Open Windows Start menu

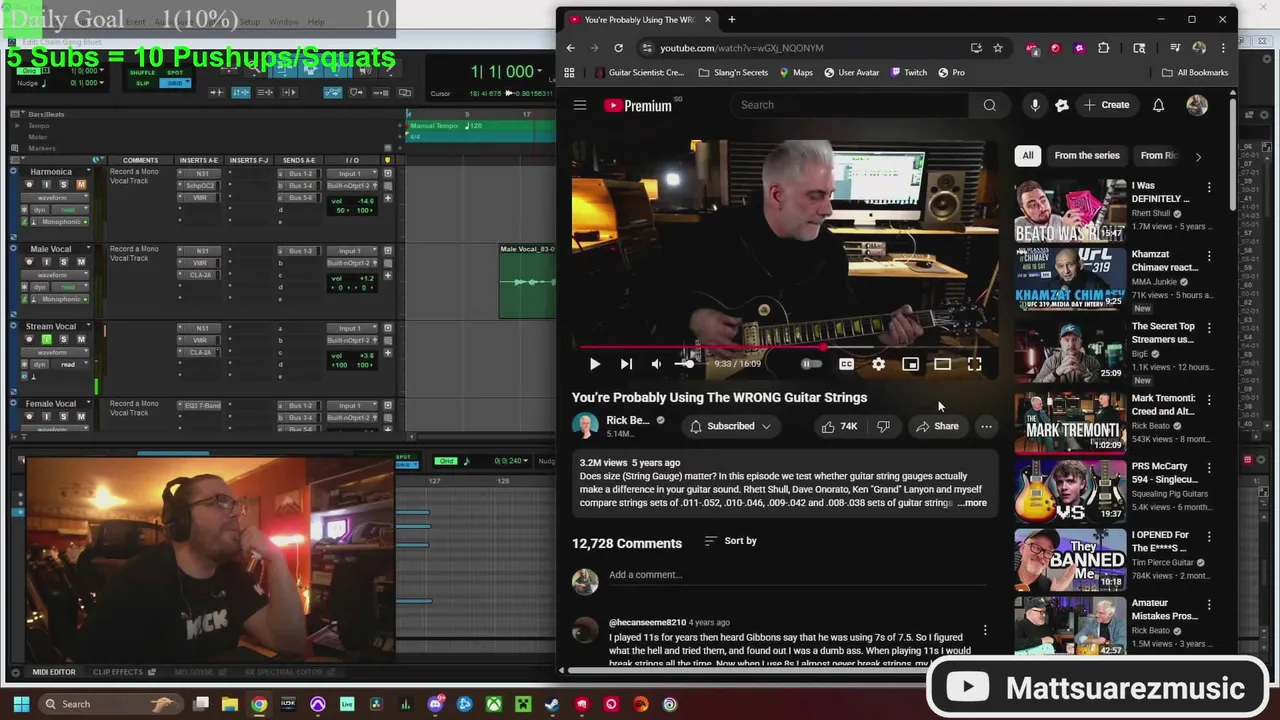(20, 704)
